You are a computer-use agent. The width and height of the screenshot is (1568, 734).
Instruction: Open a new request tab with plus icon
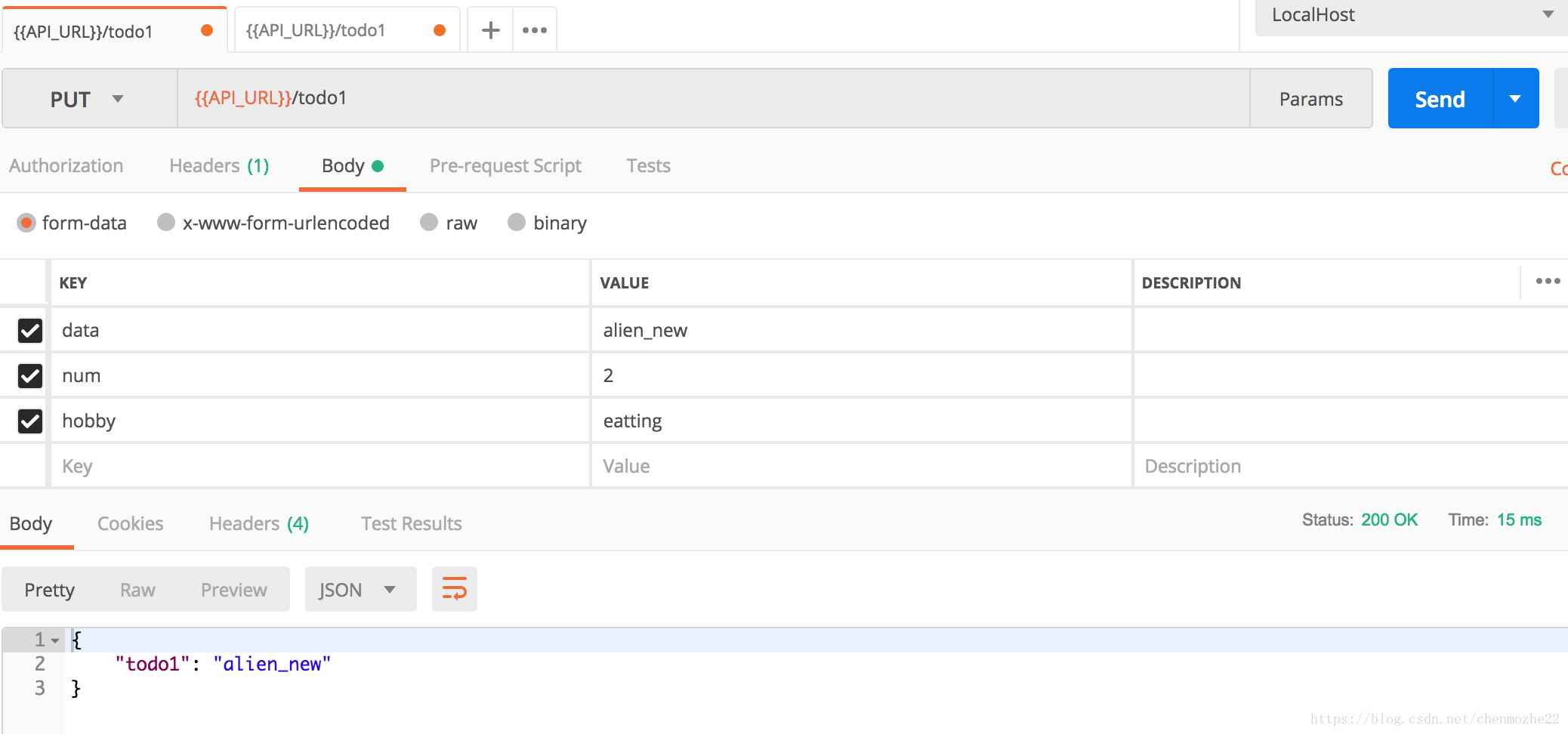click(x=491, y=30)
